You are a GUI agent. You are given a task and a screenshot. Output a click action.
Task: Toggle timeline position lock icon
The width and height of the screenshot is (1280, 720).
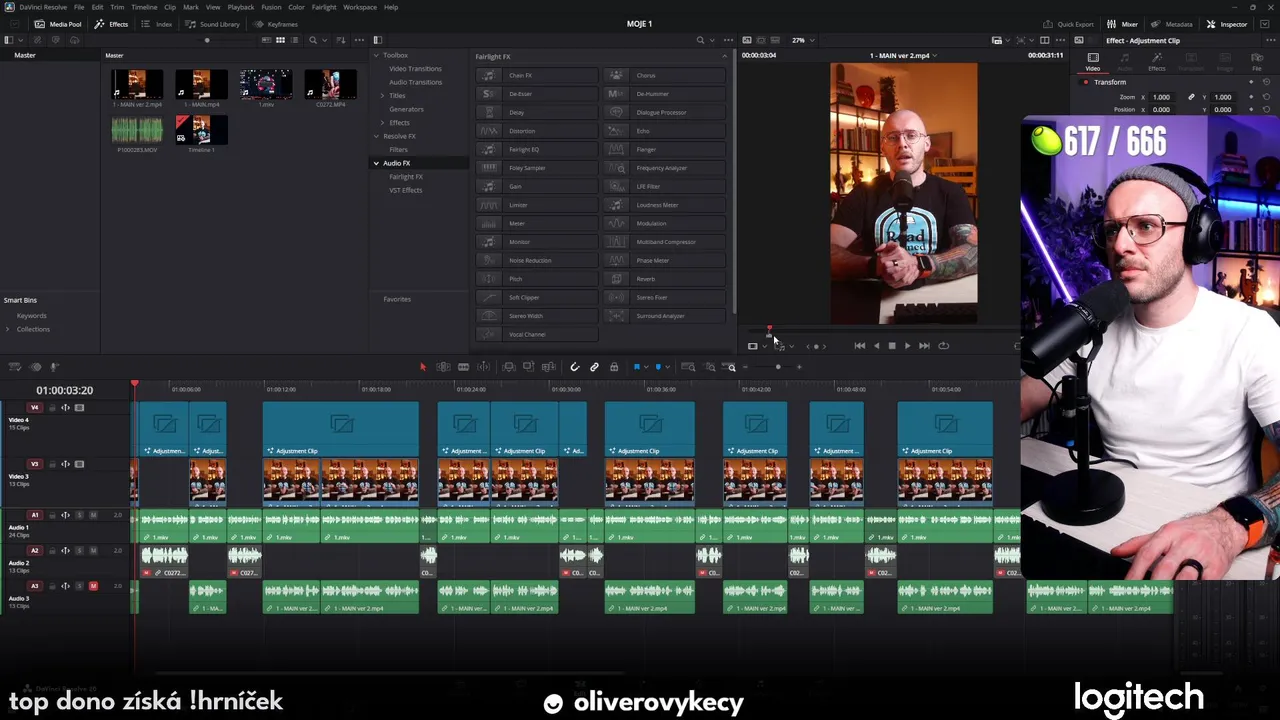click(x=614, y=367)
